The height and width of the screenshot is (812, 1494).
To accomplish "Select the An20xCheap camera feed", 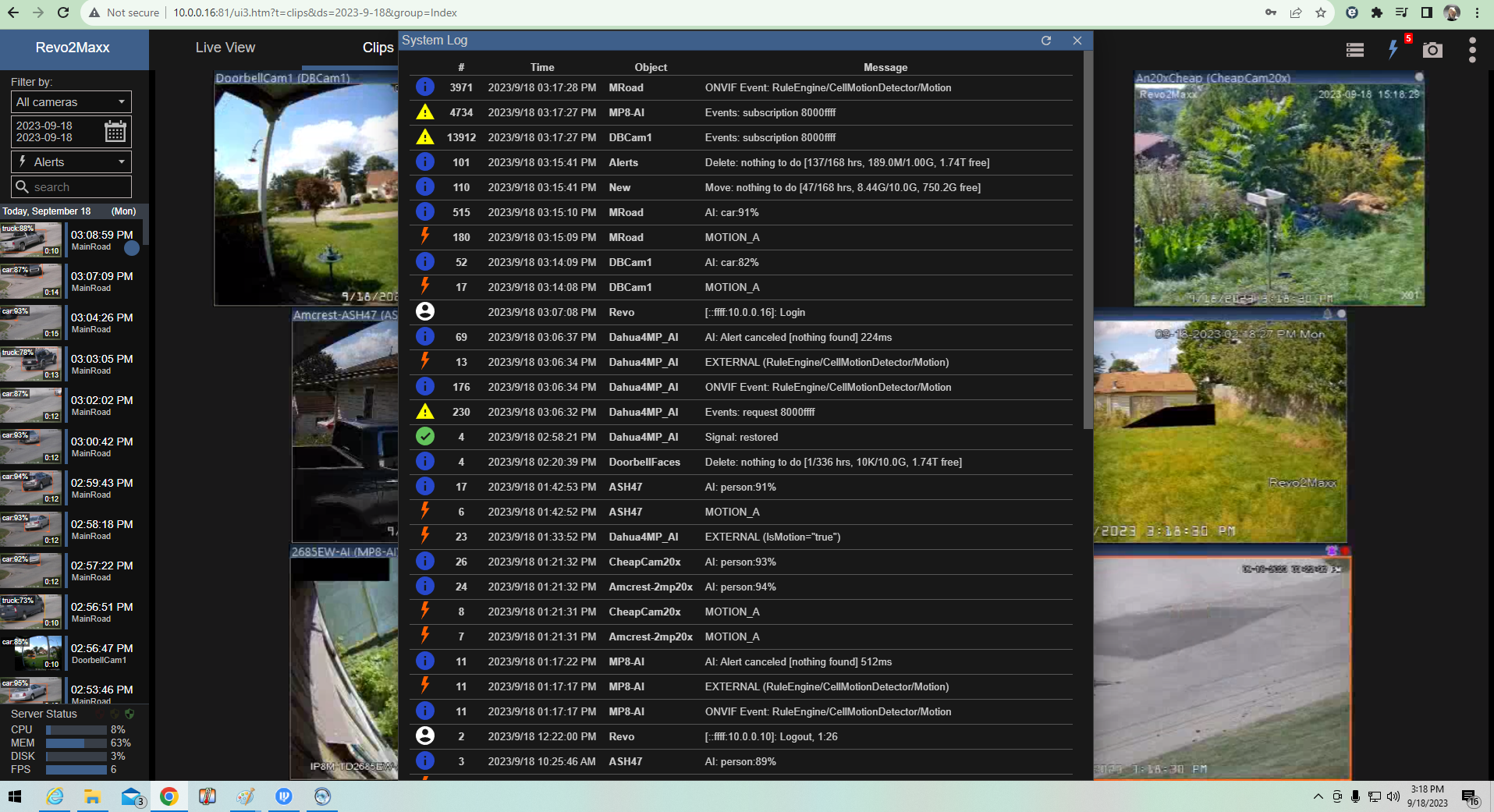I will pyautogui.click(x=1279, y=188).
